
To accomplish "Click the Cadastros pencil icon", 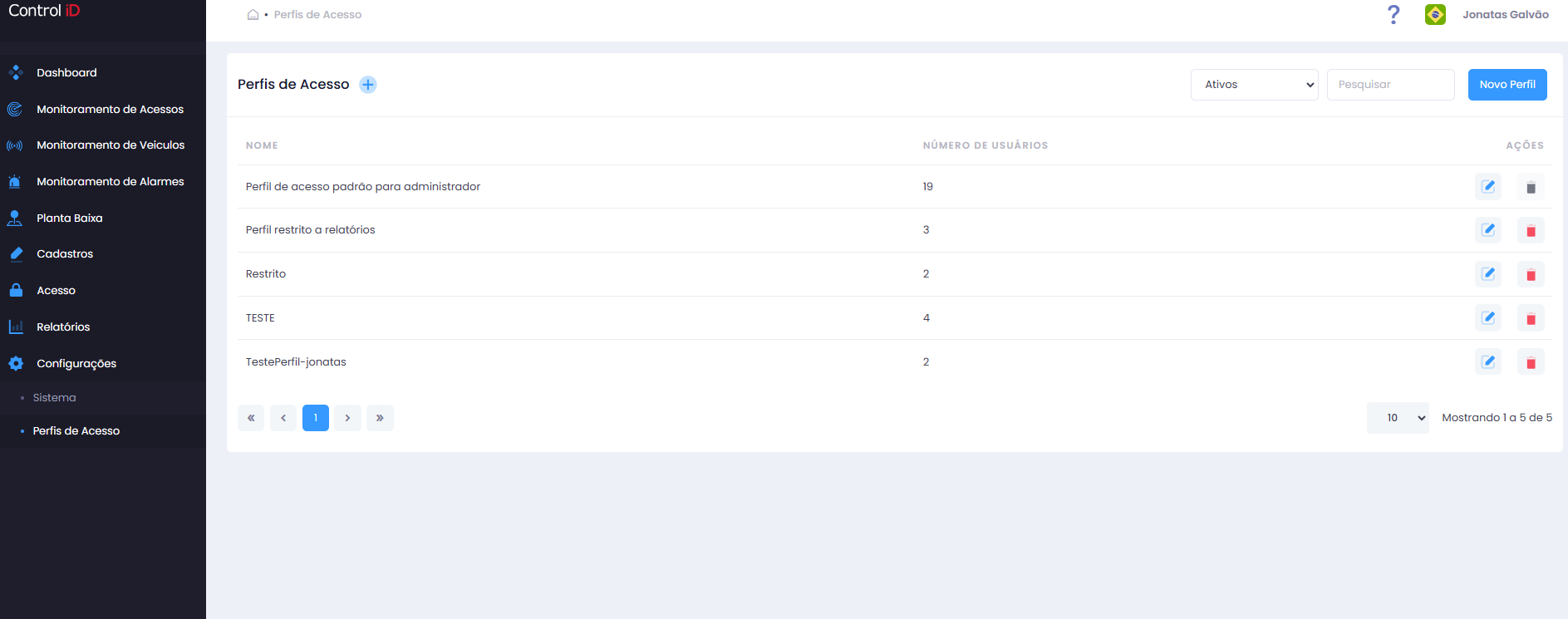I will 16,254.
